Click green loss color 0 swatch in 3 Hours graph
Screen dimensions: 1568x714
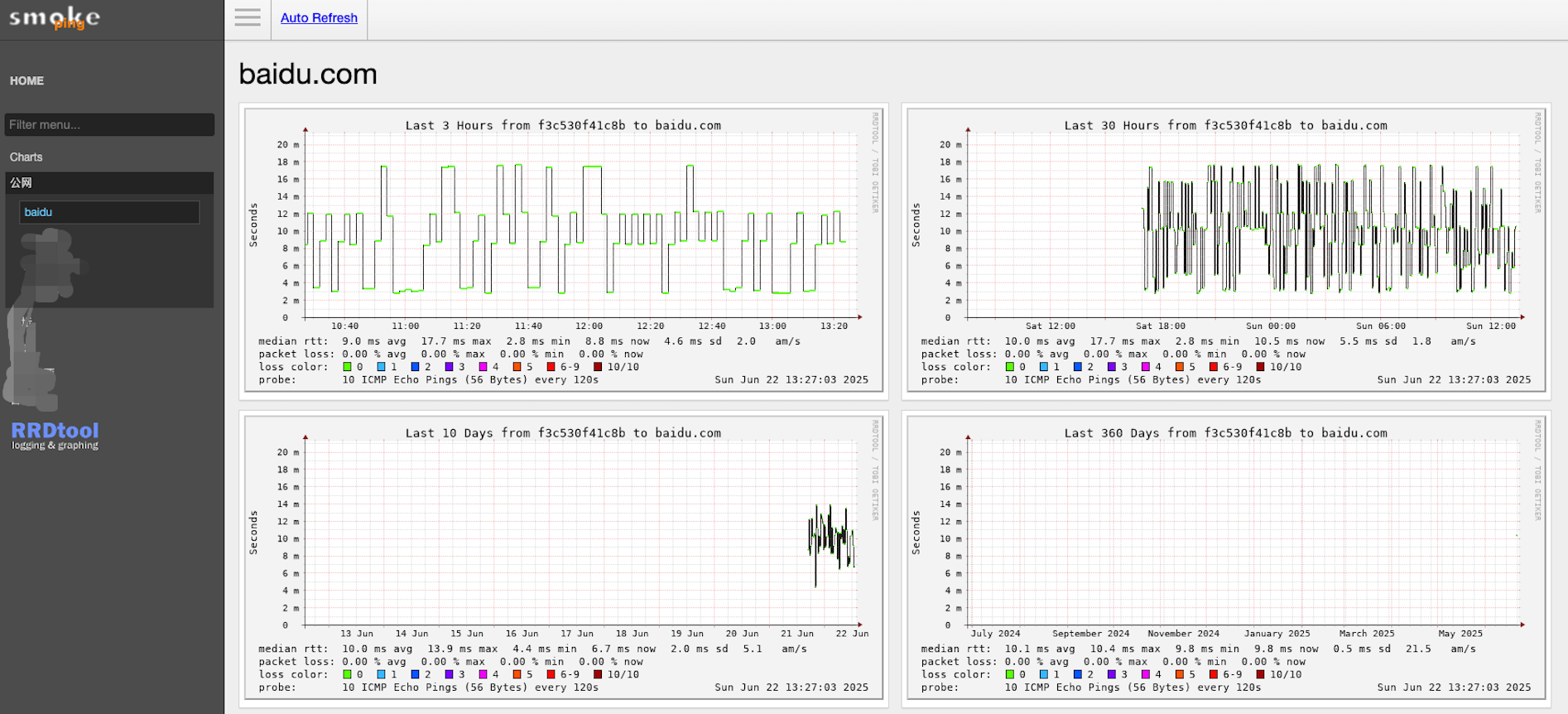(x=347, y=367)
